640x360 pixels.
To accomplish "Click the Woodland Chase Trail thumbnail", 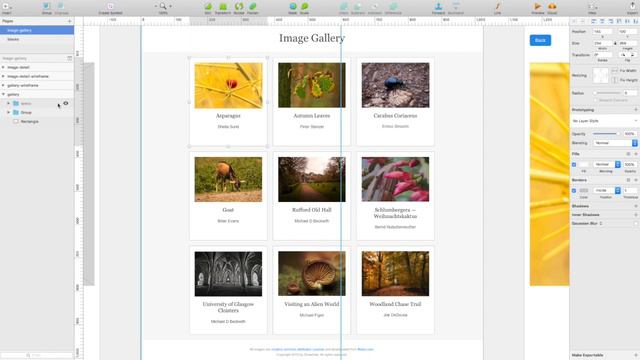I will coord(395,273).
